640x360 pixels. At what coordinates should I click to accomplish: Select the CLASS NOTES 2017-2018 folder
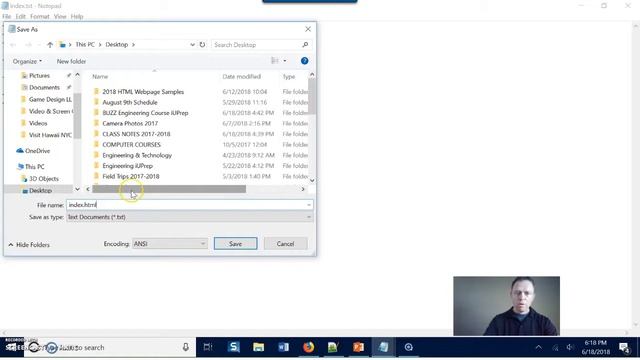(x=136, y=134)
